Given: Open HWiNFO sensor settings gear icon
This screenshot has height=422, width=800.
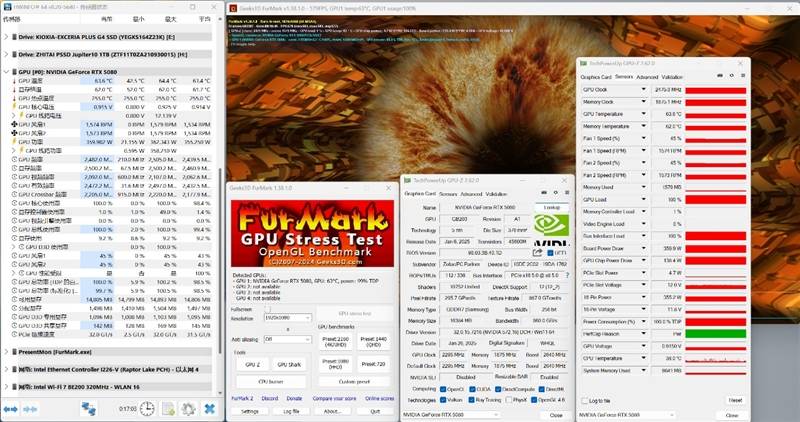Looking at the screenshot, I should pyautogui.click(x=188, y=409).
